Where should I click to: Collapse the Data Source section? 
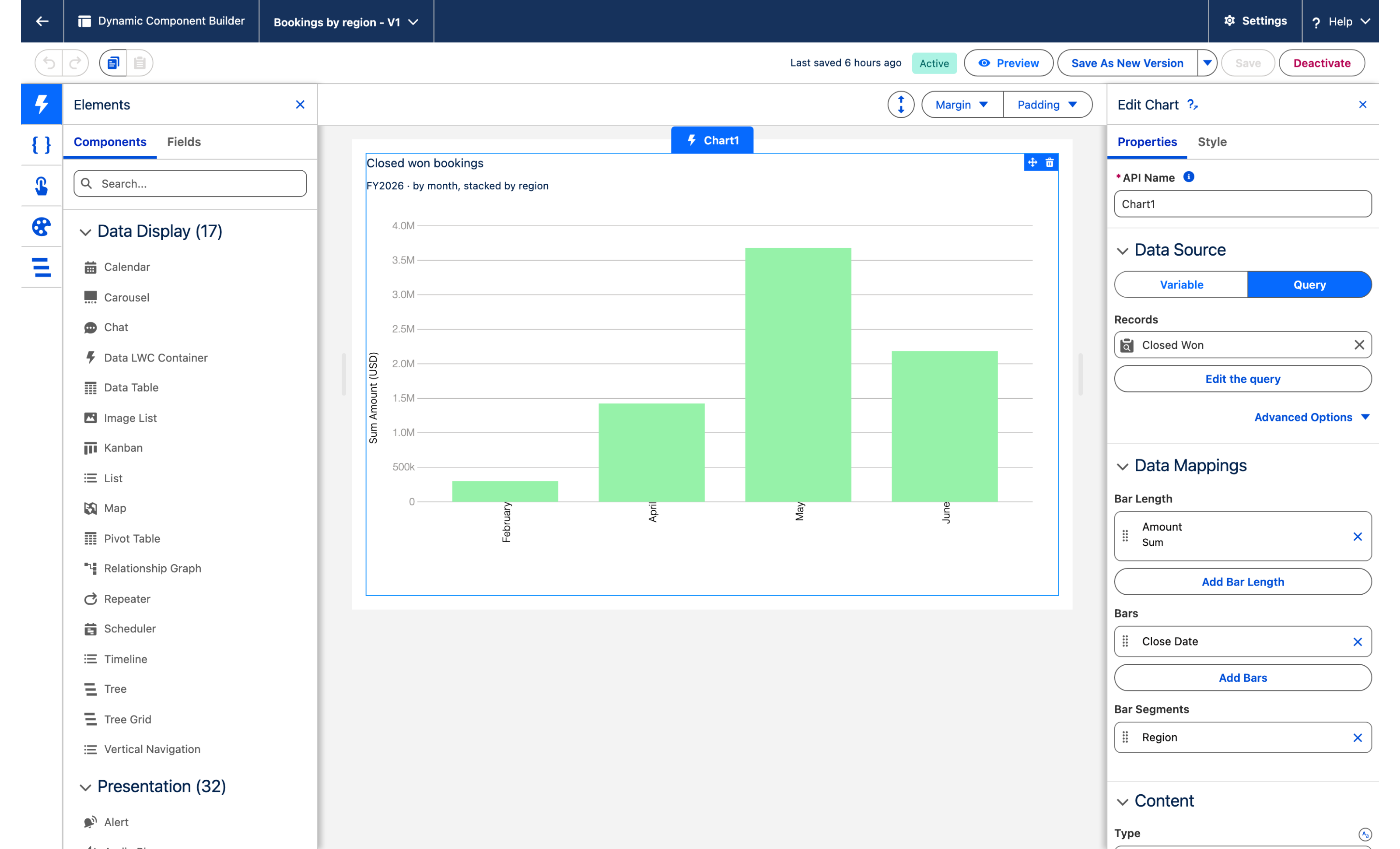(1122, 251)
